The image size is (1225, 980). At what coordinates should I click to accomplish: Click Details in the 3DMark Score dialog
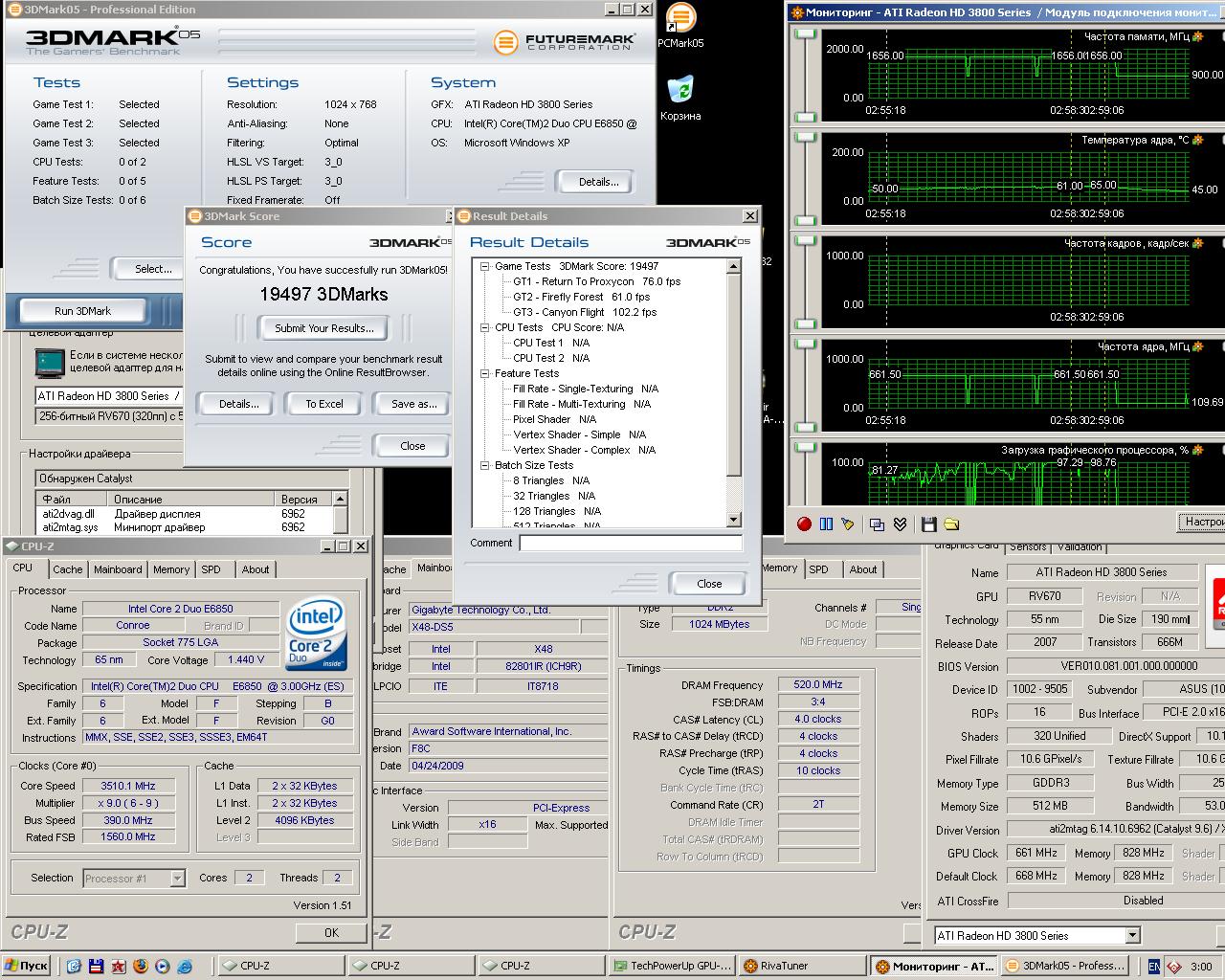(x=238, y=404)
